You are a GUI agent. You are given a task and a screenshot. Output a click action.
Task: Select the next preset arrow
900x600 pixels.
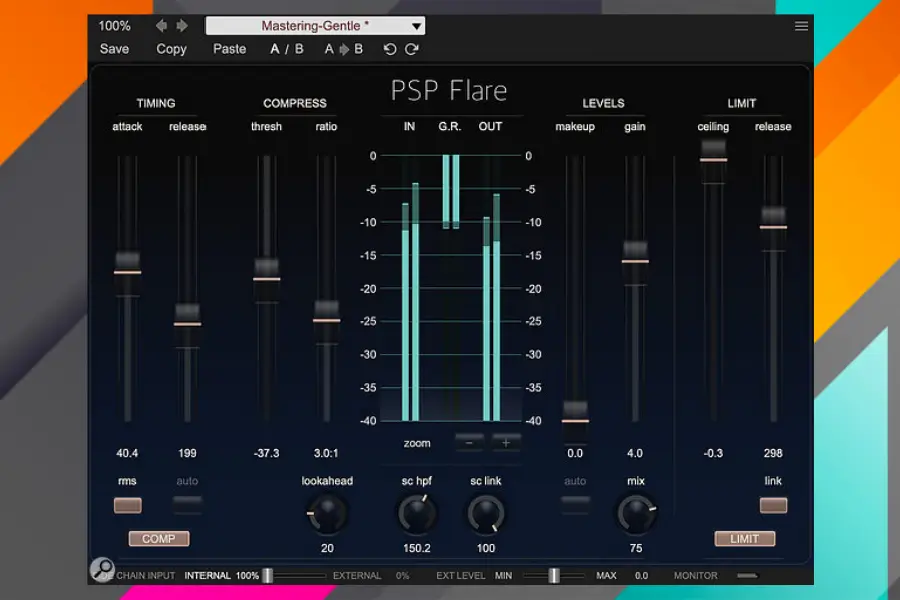[181, 26]
